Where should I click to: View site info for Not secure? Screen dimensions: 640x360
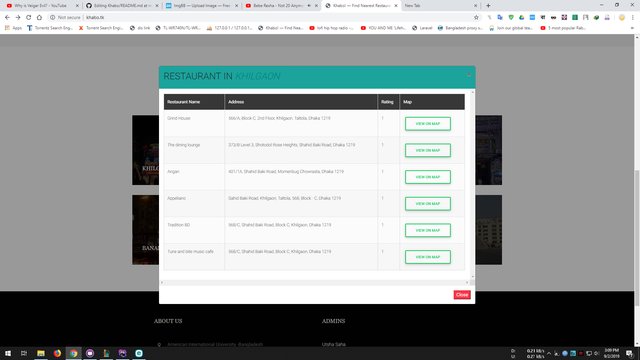click(65, 18)
